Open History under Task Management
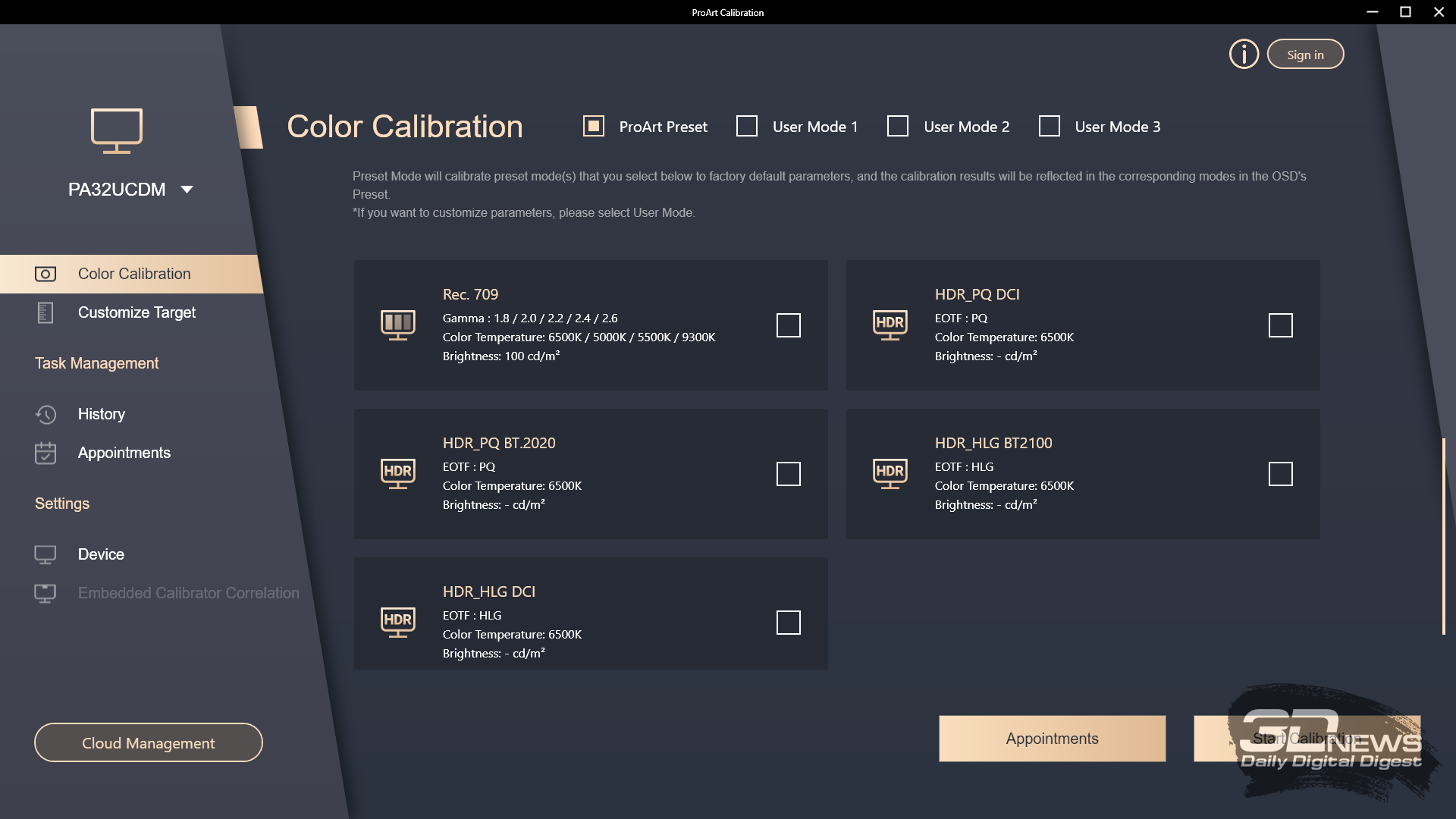Screen dimensions: 1456x819 [102, 414]
